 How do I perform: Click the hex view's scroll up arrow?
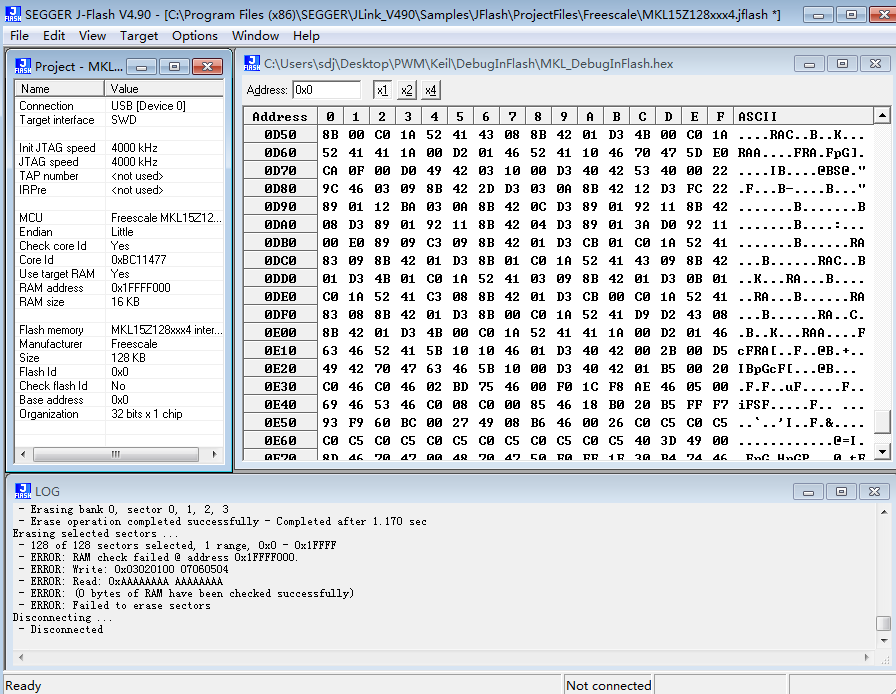881,116
